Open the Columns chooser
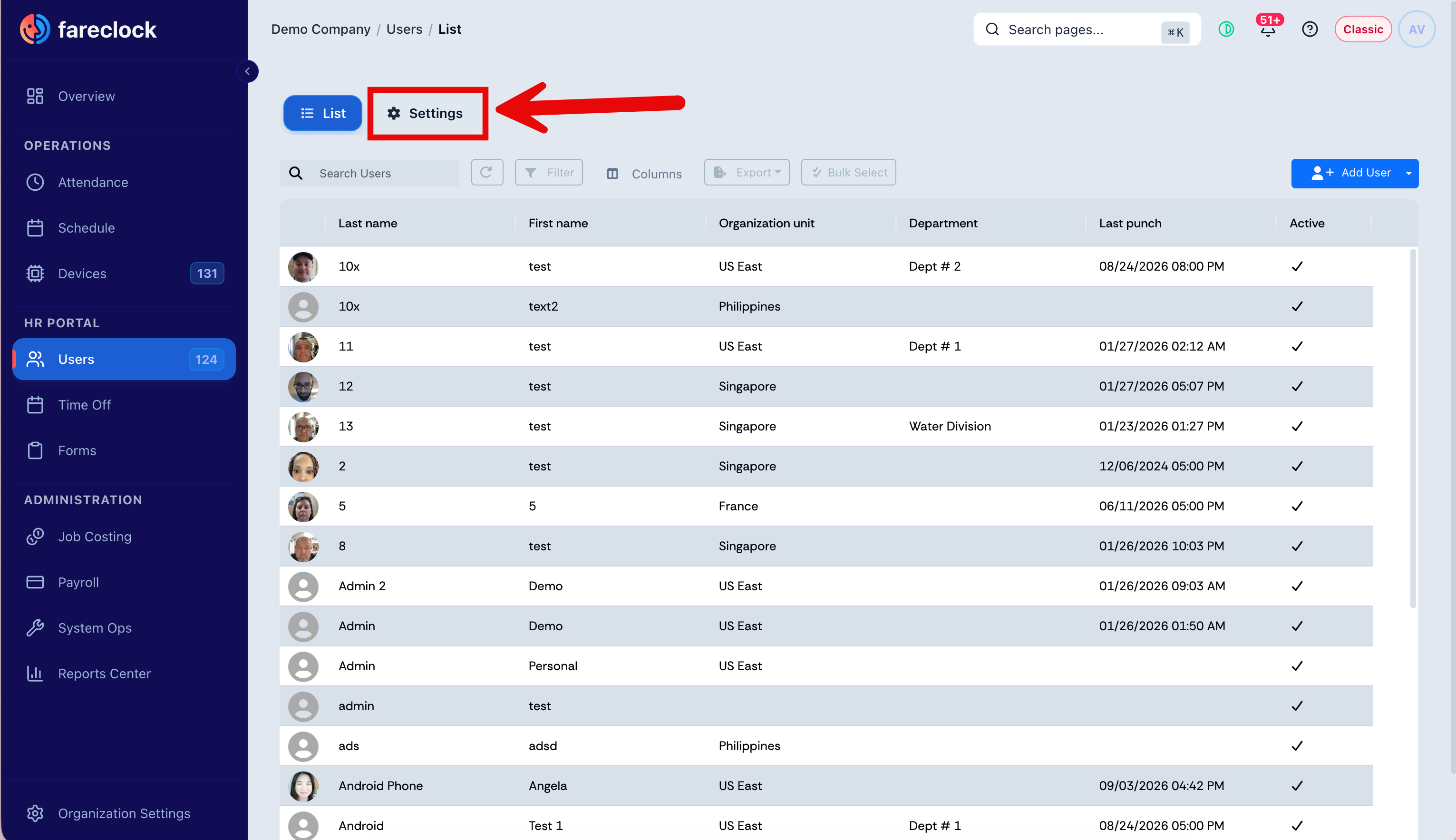Screen dimensions: 1456x840 pyautogui.click(x=643, y=174)
